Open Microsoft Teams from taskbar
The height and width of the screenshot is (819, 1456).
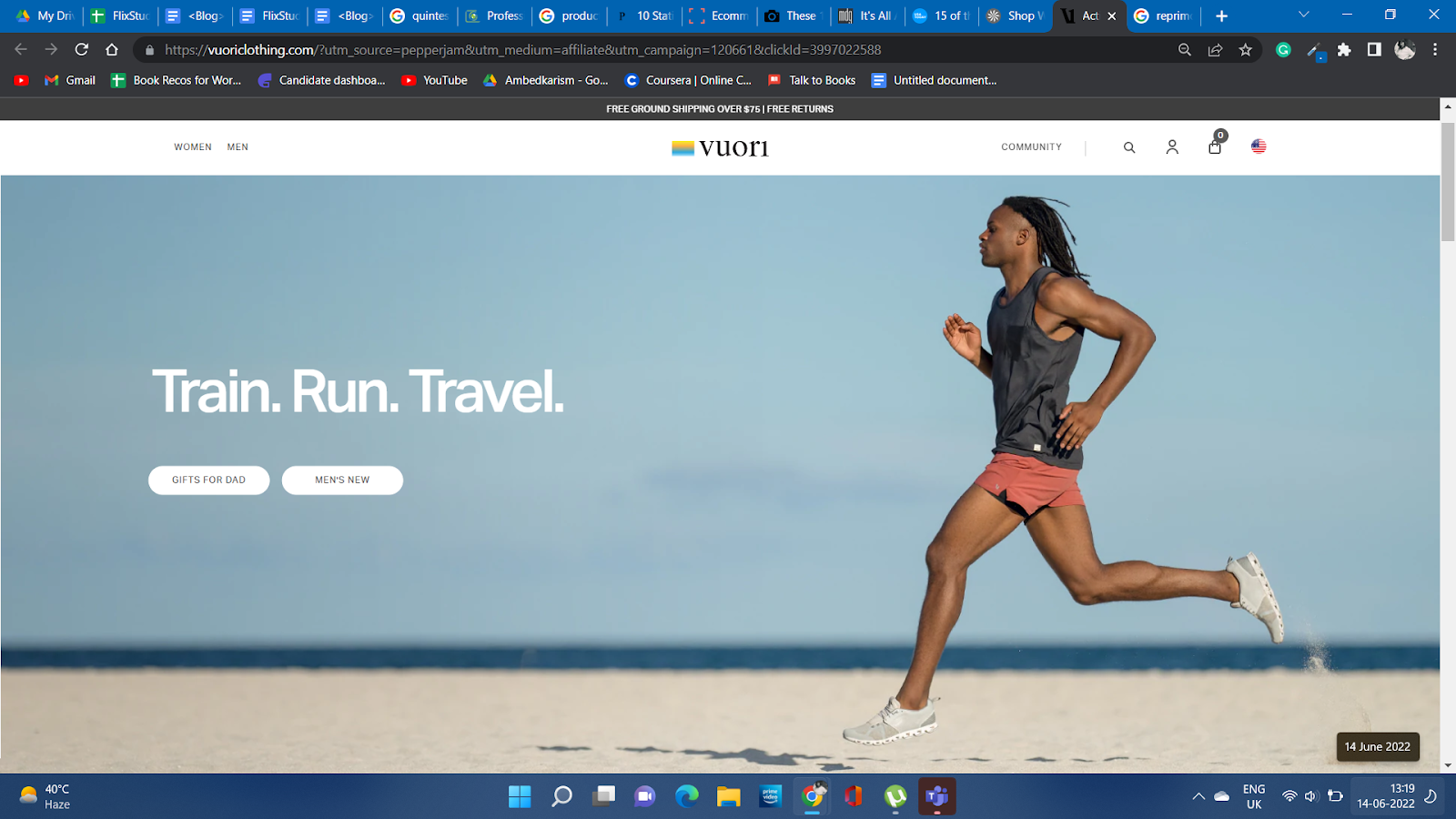pyautogui.click(x=937, y=796)
